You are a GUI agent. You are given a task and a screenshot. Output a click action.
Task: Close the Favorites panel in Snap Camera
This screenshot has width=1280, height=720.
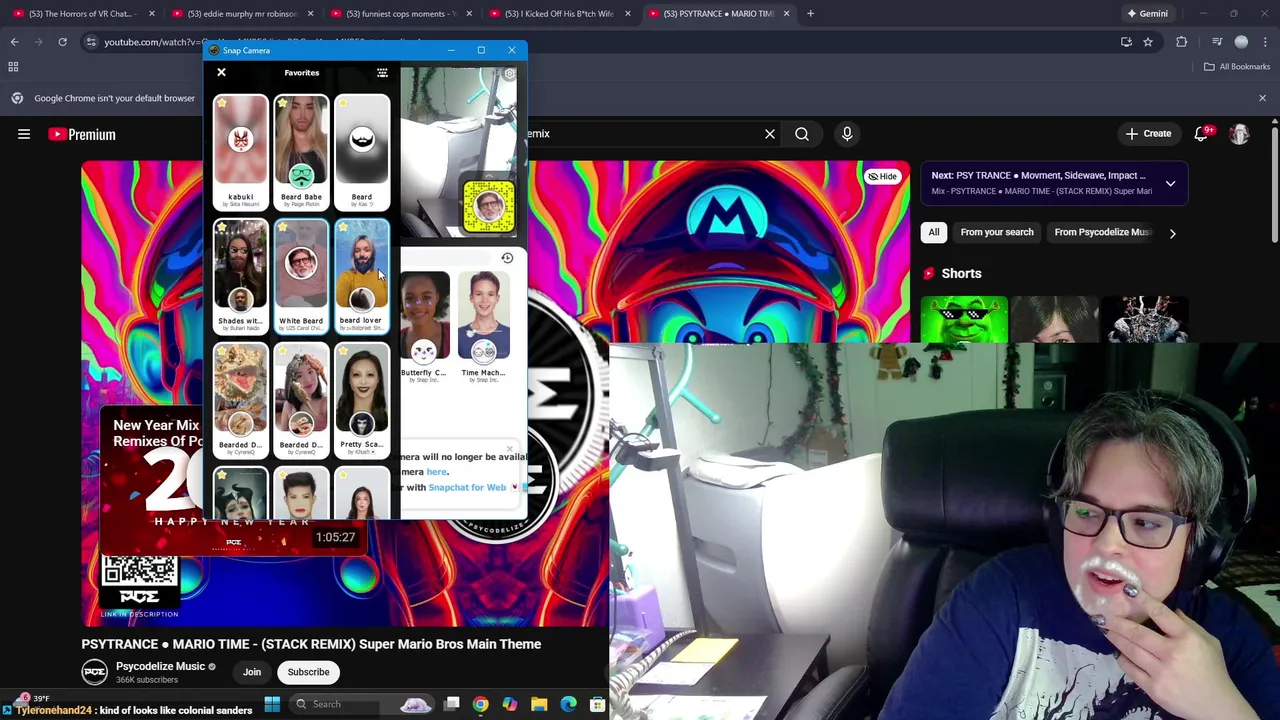(222, 72)
